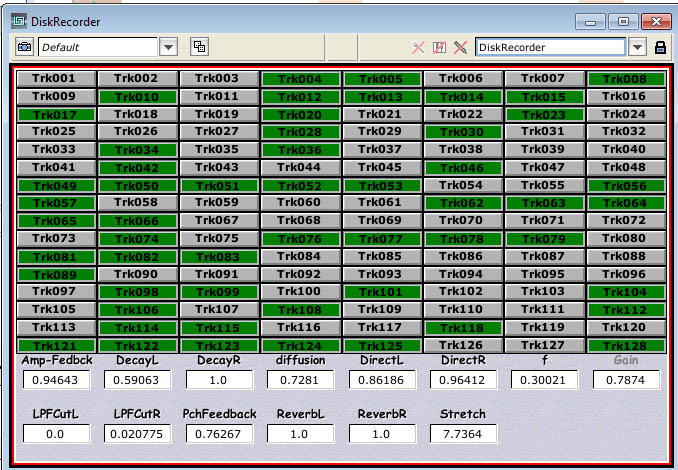
Task: Toggle track Trk010 off
Action: click(138, 96)
